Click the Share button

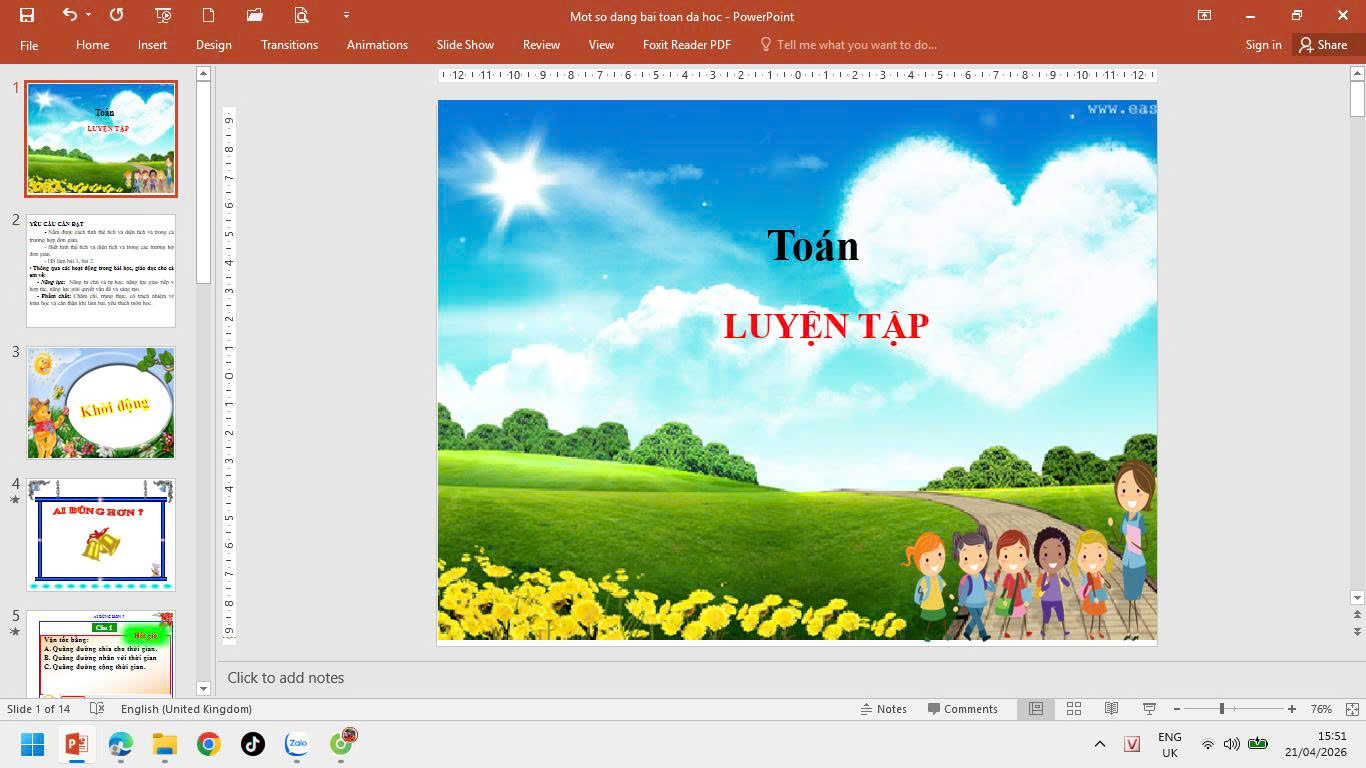1323,45
